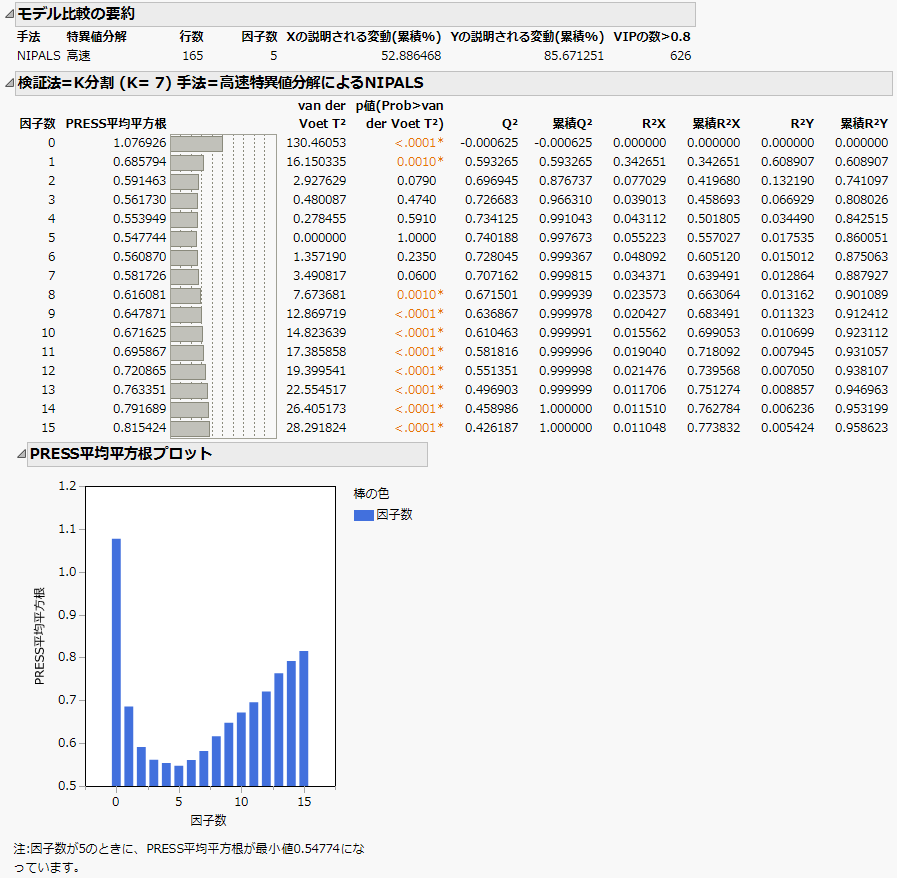The height and width of the screenshot is (878, 897).
Task: Select the shortest chart bar at factor 5
Action: coord(178,775)
